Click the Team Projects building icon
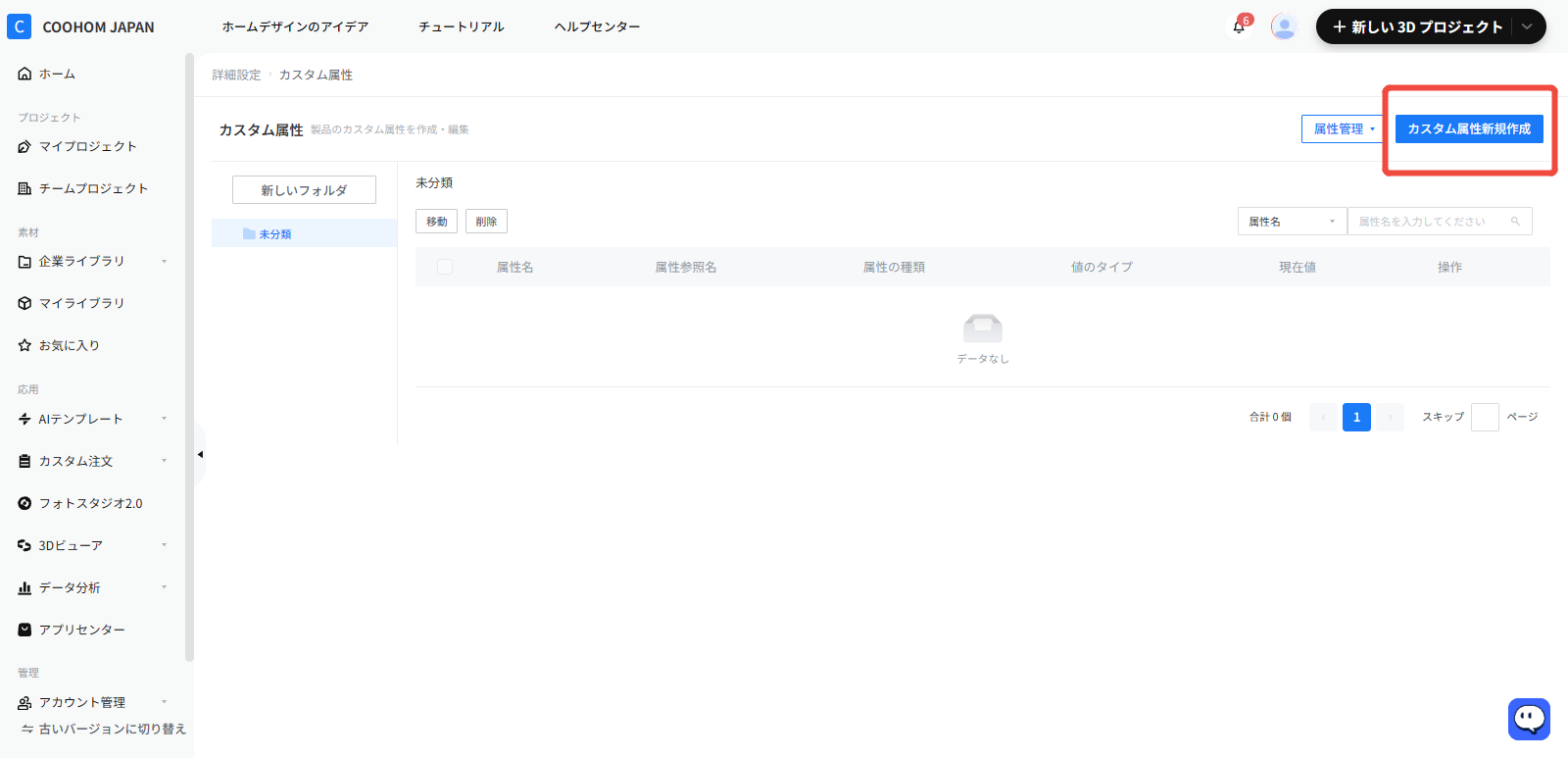This screenshot has height=758, width=1568. 24,188
